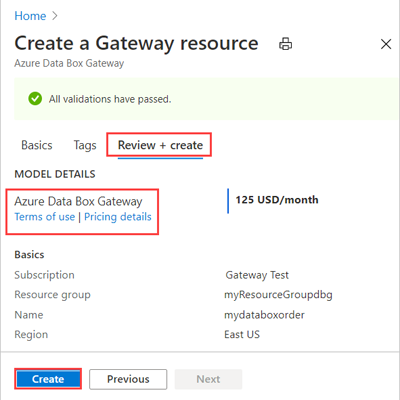Click the Basics section heading

[29, 255]
